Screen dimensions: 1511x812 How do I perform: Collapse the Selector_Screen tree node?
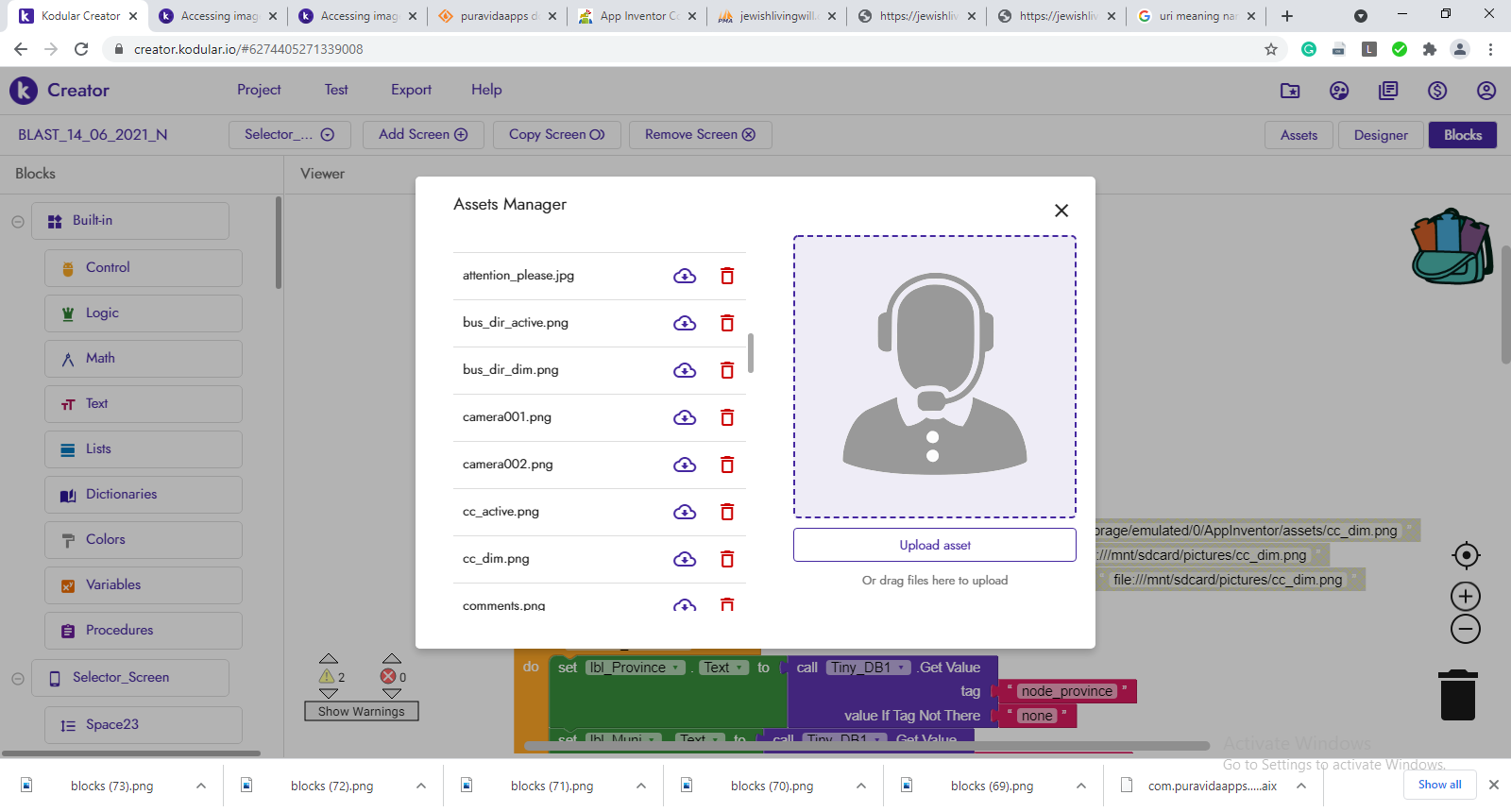[18, 679]
